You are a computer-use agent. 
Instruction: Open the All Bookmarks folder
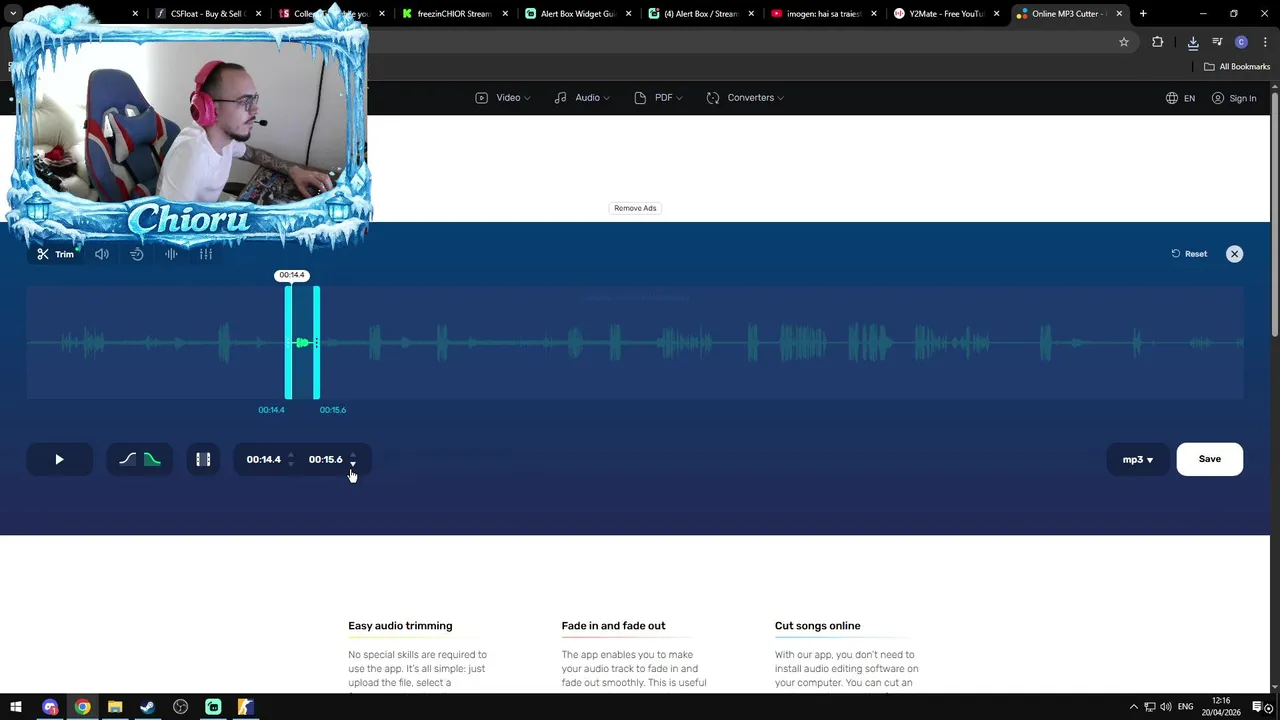coord(1236,67)
